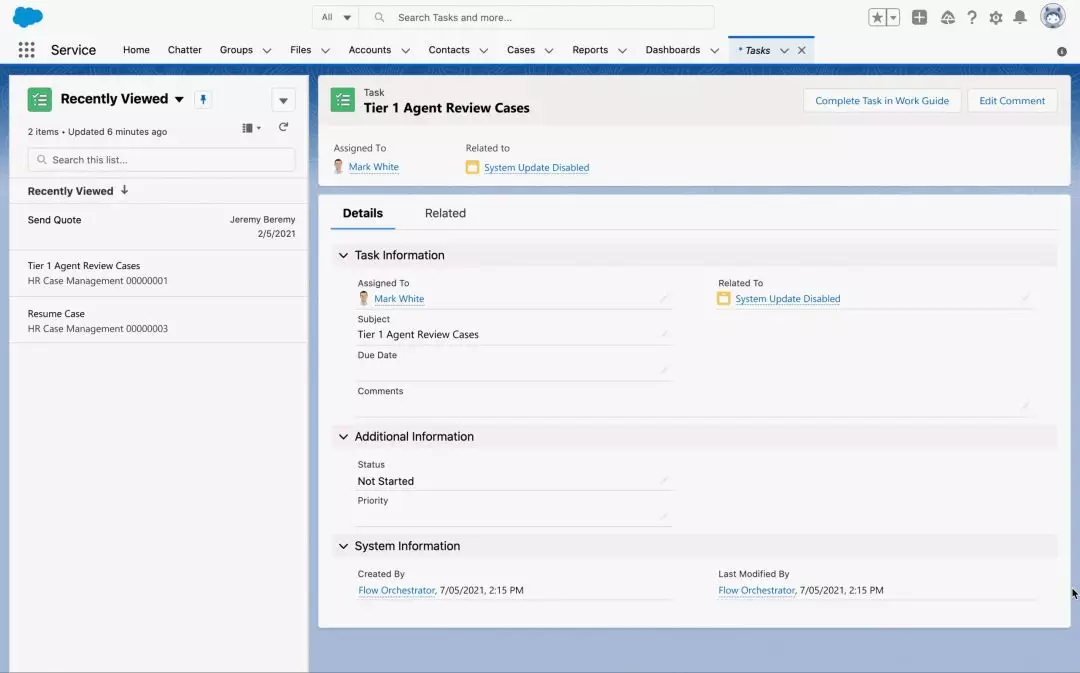1080x673 pixels.
Task: Open the Recently Viewed list view picker
Action: click(x=179, y=99)
